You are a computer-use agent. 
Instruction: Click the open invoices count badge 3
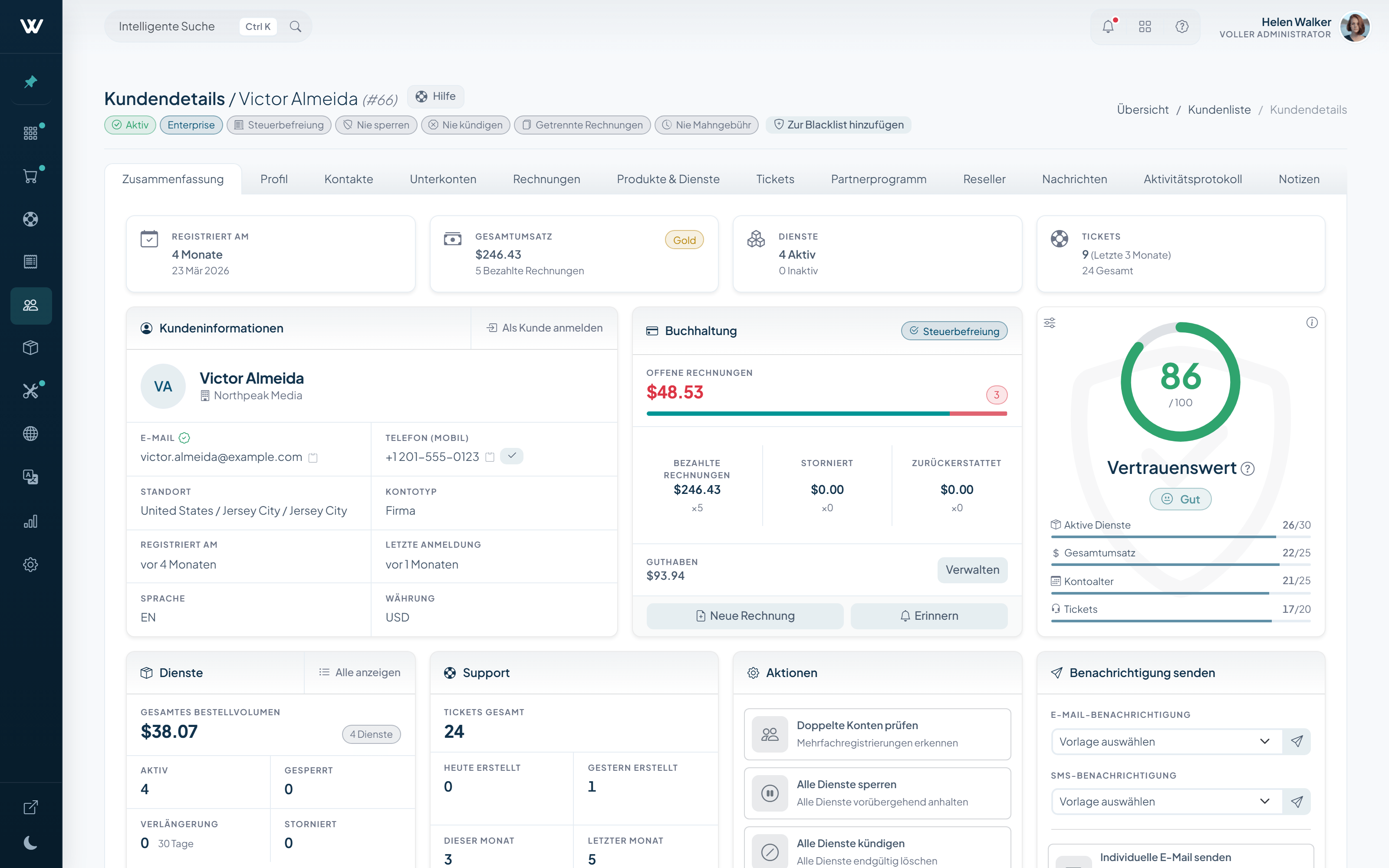coord(997,395)
